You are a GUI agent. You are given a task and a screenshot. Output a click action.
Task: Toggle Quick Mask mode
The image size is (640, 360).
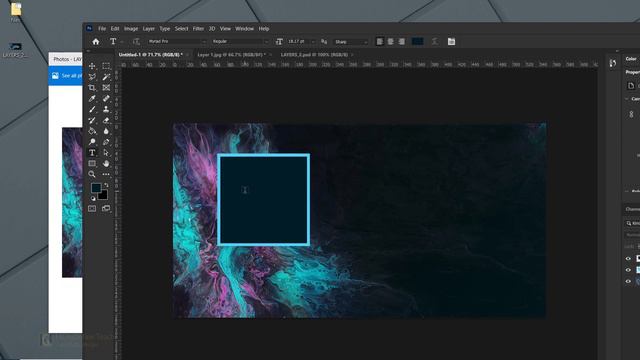[92, 209]
